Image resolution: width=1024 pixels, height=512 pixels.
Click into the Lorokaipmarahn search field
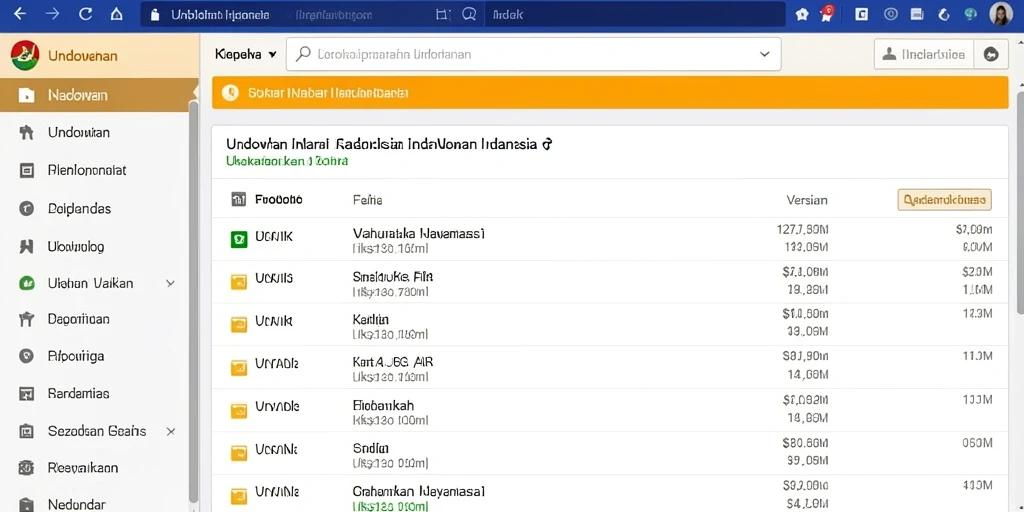533,54
